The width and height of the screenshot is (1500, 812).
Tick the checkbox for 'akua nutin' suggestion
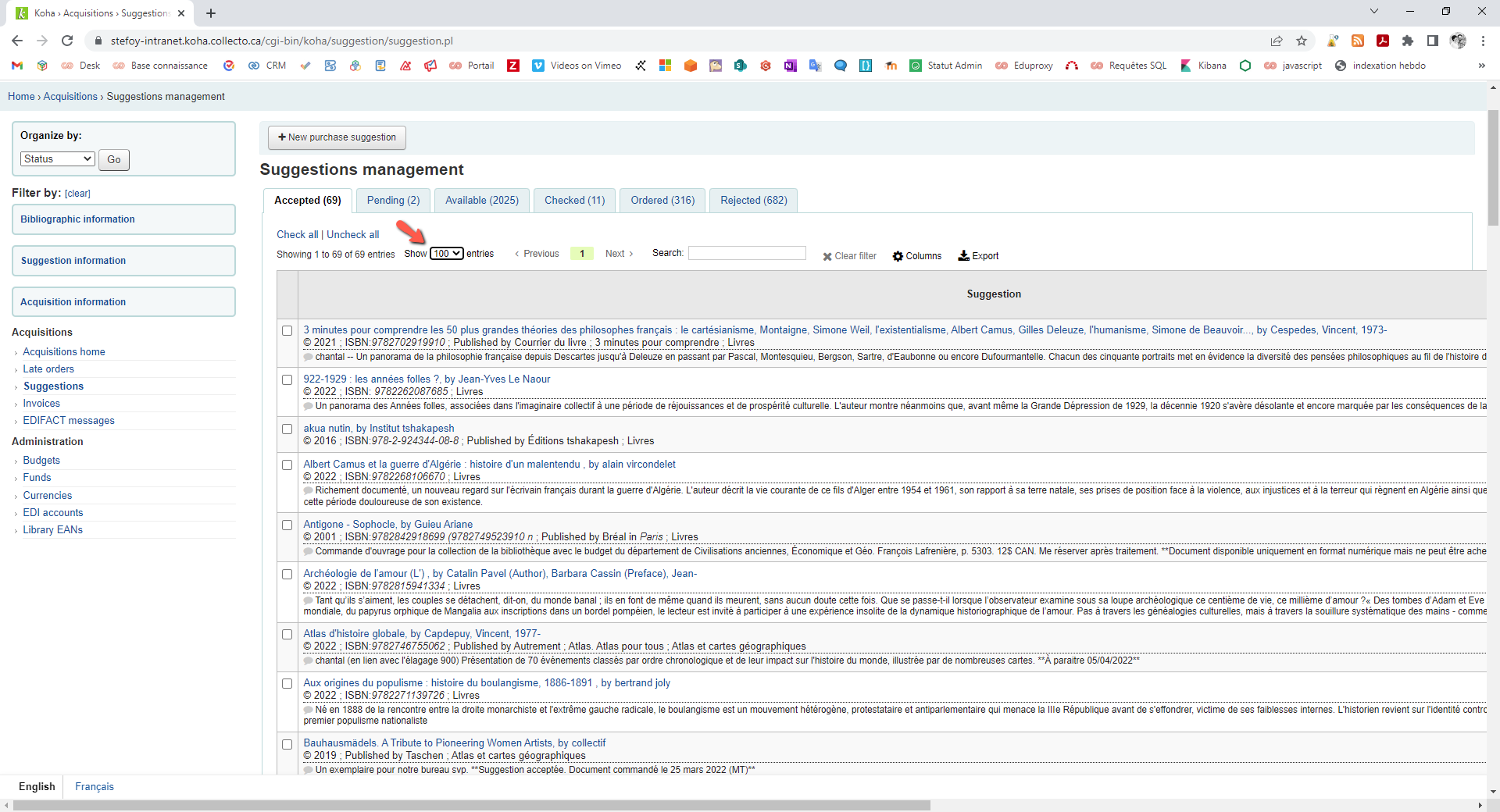click(287, 429)
